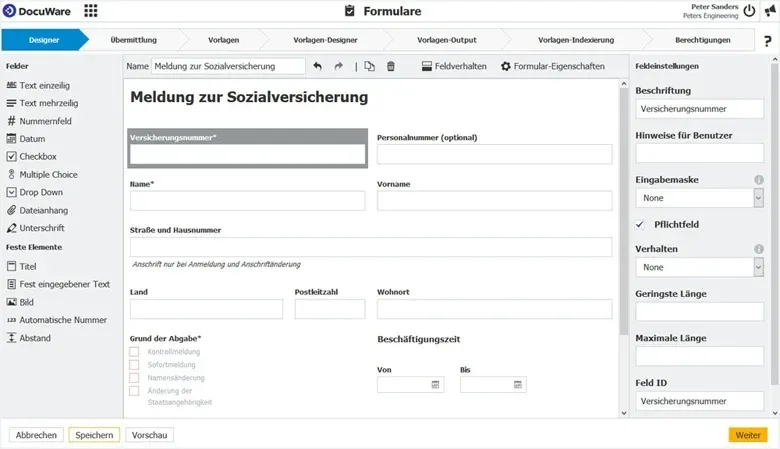Delete using the trash can icon
The height and width of the screenshot is (449, 780).
[x=391, y=66]
